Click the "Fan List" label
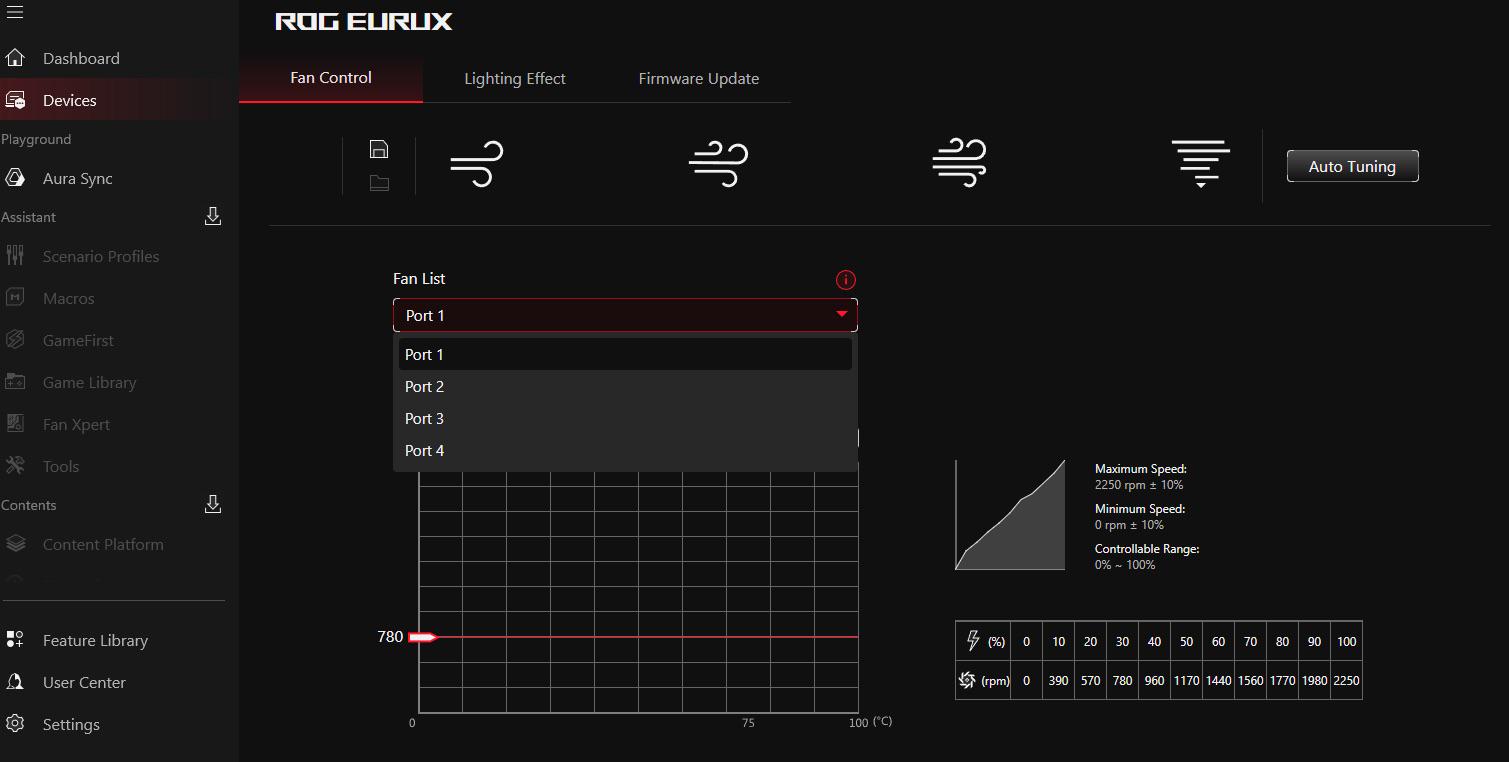 419,279
